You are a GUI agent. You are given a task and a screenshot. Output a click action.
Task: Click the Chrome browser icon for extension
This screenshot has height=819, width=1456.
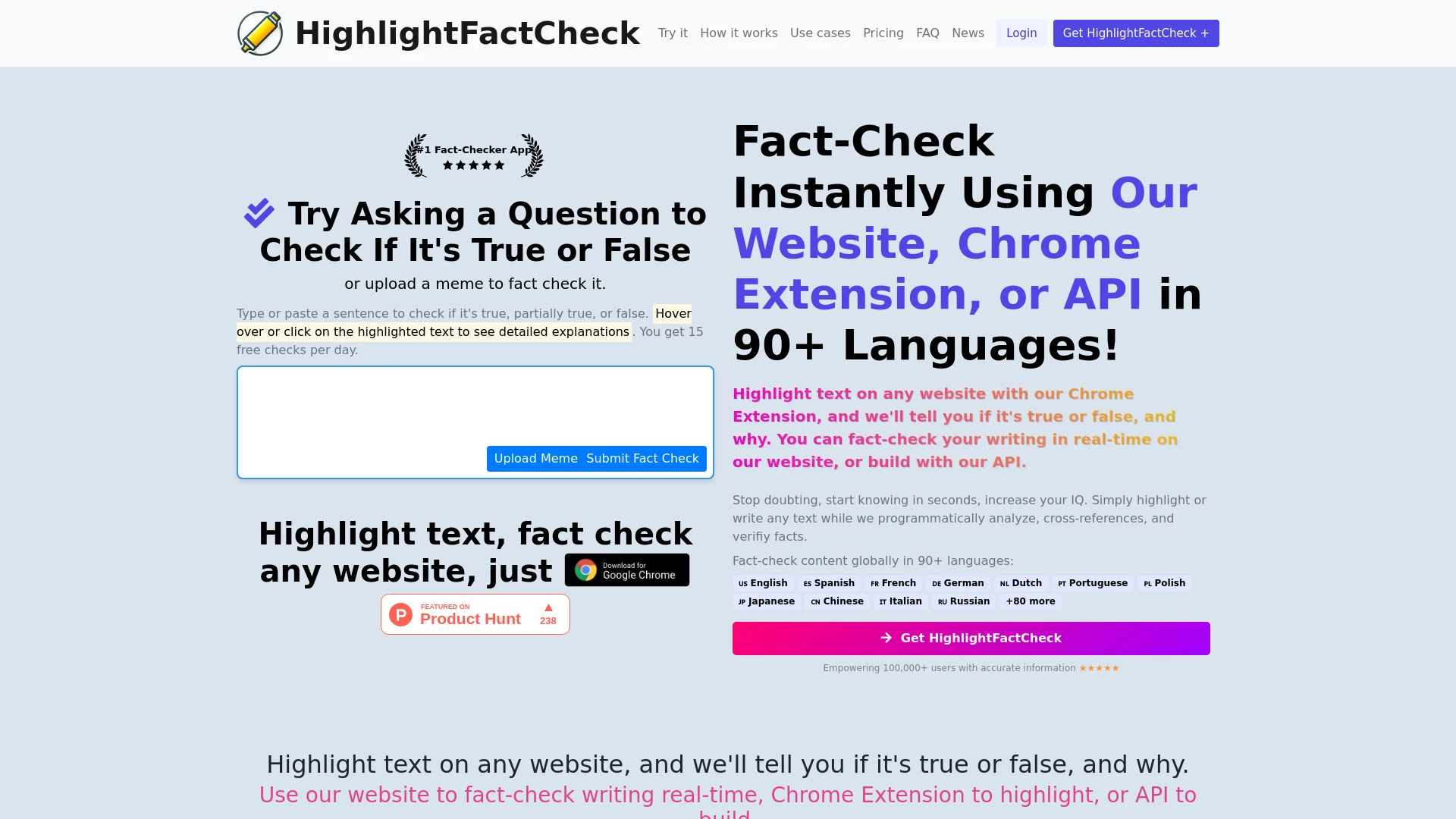[x=584, y=569]
